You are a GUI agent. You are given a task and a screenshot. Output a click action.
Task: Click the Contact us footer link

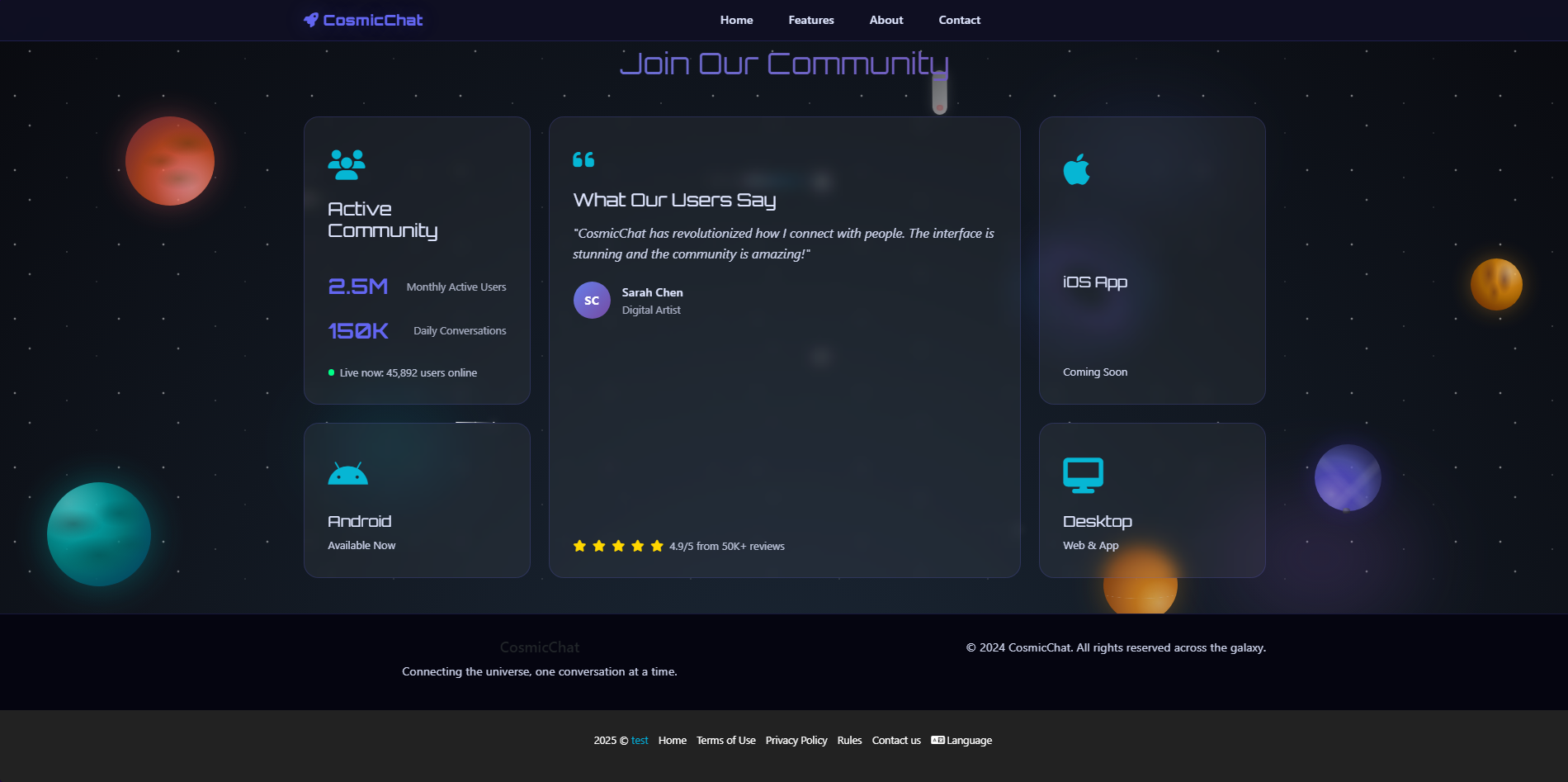(x=896, y=741)
